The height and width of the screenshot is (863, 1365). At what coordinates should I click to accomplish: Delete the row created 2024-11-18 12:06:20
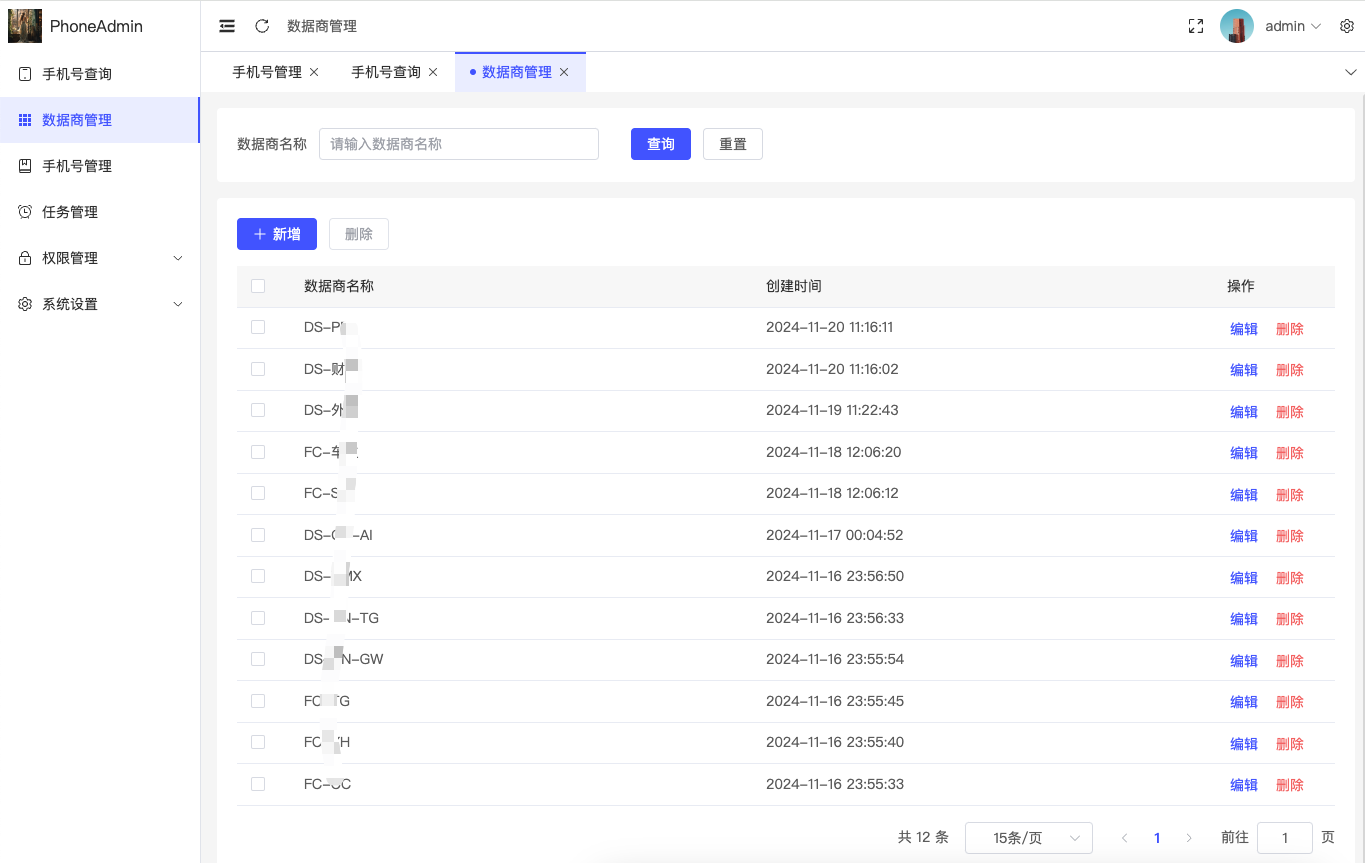tap(1290, 453)
